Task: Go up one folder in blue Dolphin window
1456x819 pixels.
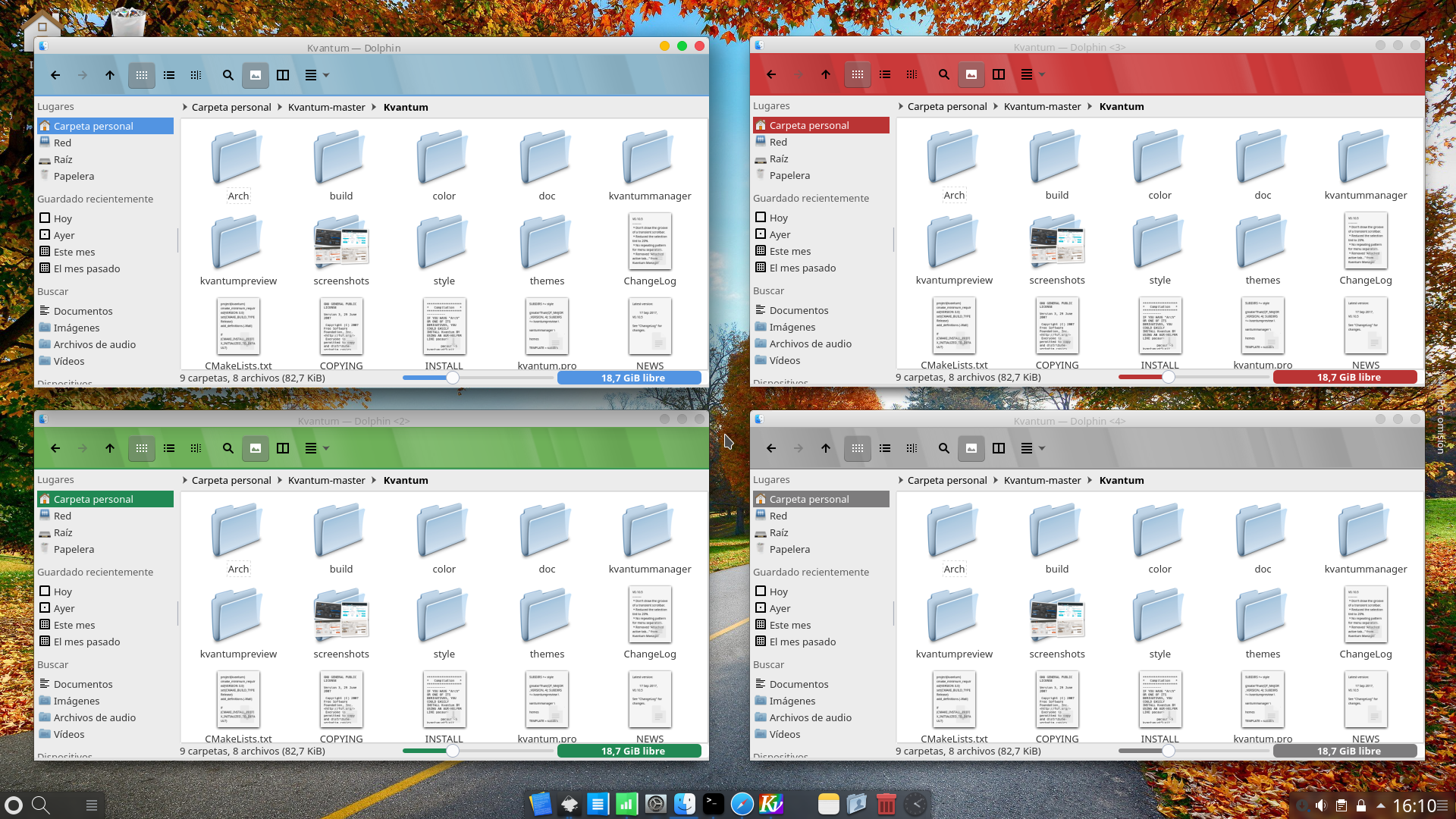Action: coord(110,75)
